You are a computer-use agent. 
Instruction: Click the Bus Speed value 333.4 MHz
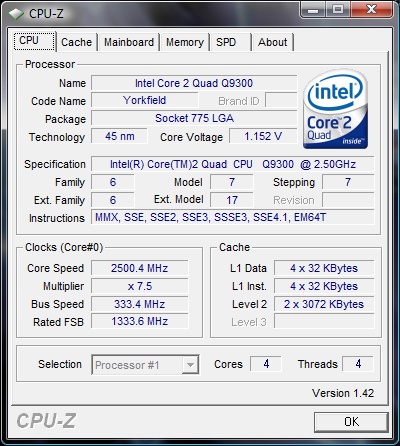coord(140,304)
